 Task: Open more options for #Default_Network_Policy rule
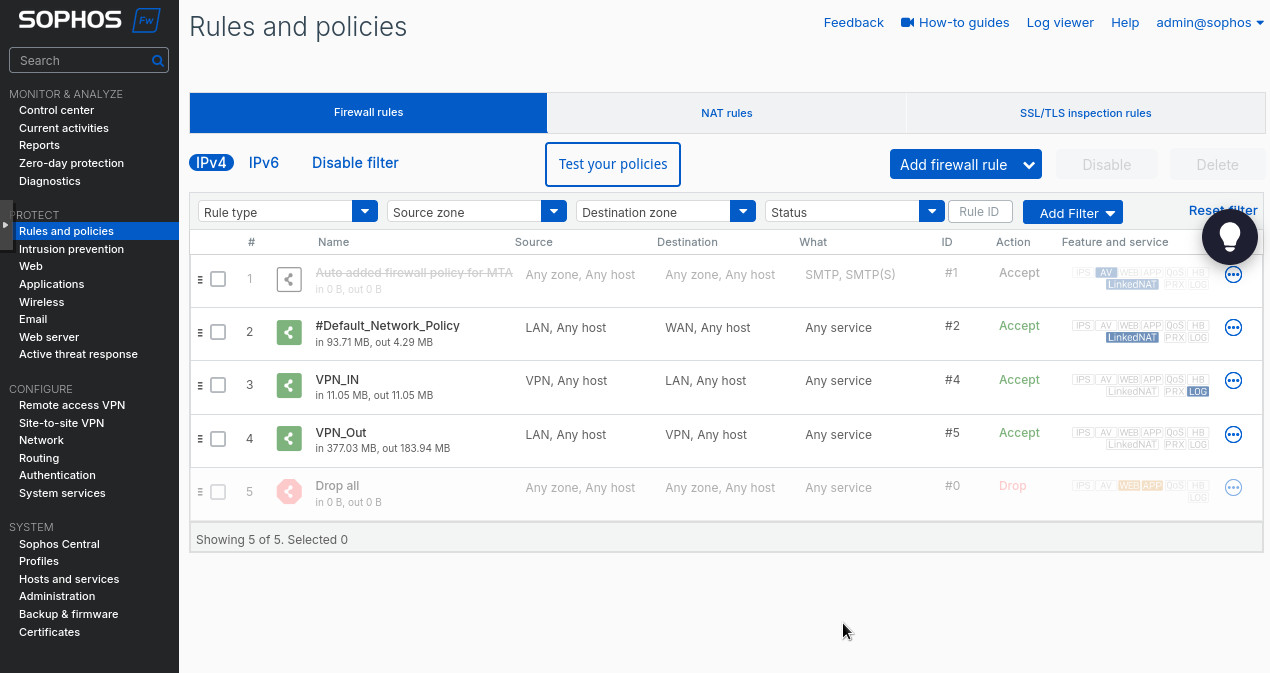pyautogui.click(x=1233, y=327)
